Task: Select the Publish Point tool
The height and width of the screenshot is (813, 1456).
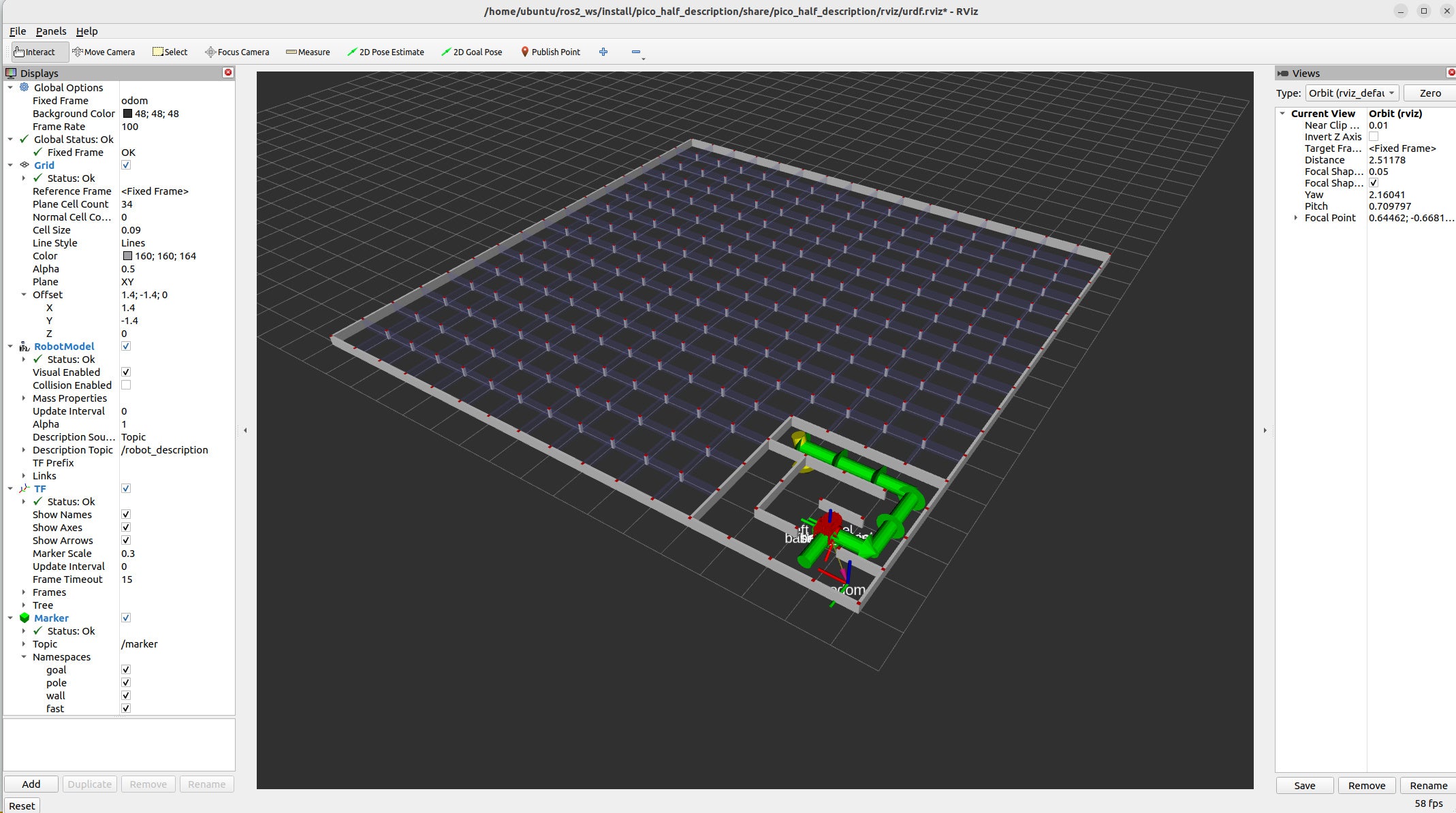Action: pyautogui.click(x=550, y=52)
